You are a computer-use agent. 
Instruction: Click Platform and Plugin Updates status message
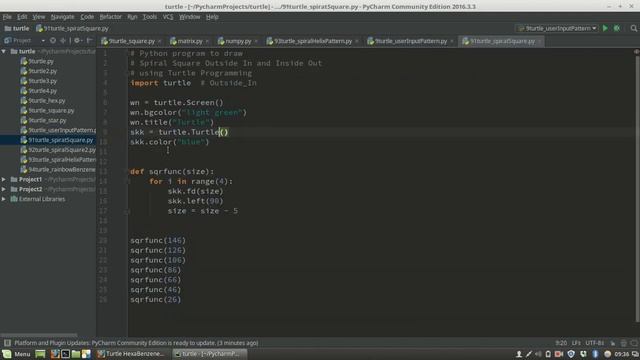(x=136, y=343)
